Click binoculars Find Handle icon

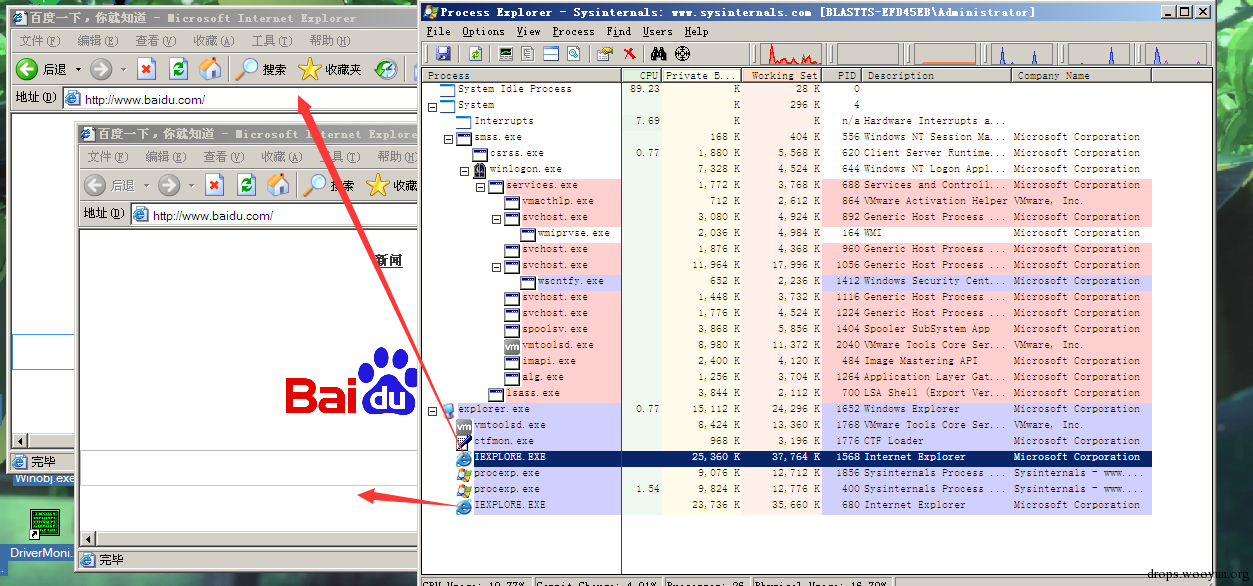coord(660,54)
